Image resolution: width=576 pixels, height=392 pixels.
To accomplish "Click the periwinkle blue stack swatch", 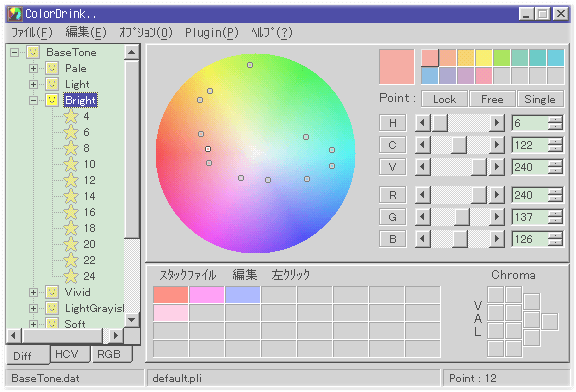I will pyautogui.click(x=242, y=295).
